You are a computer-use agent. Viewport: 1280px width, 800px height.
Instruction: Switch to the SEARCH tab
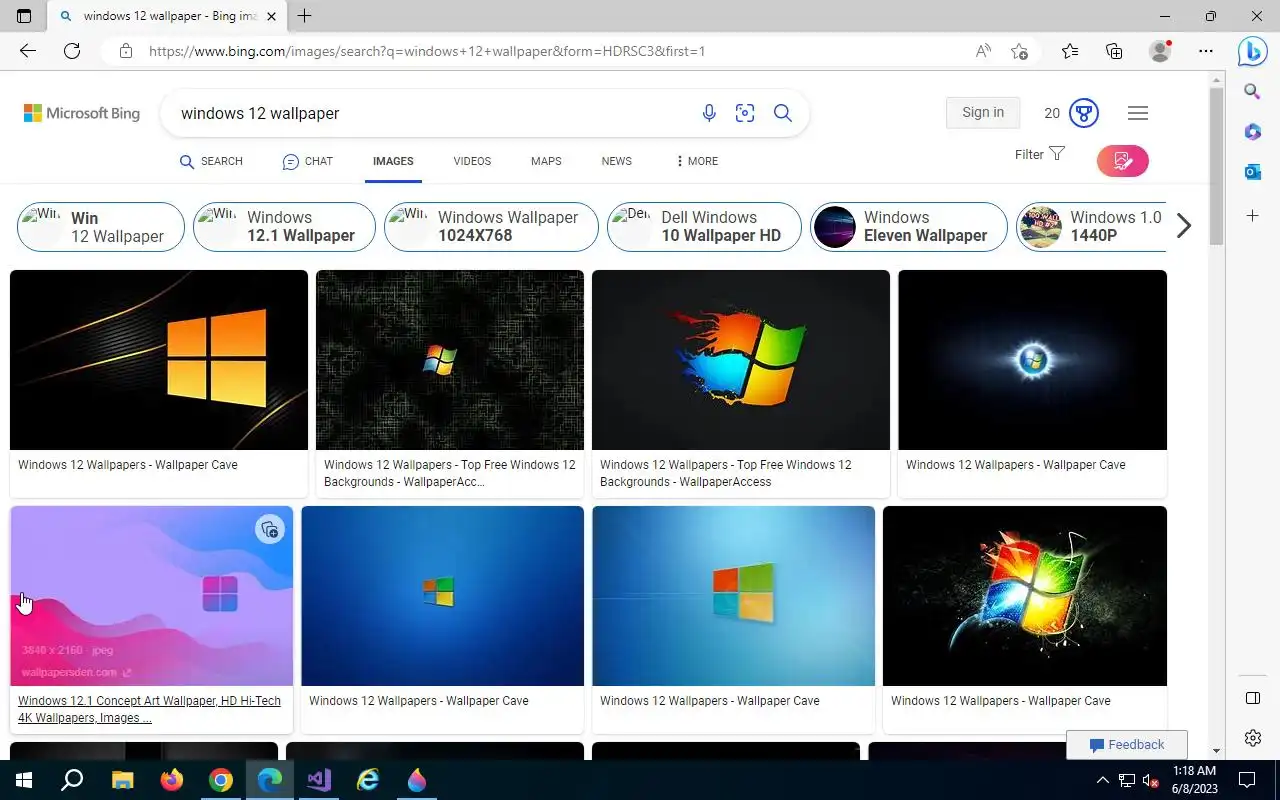click(x=211, y=161)
